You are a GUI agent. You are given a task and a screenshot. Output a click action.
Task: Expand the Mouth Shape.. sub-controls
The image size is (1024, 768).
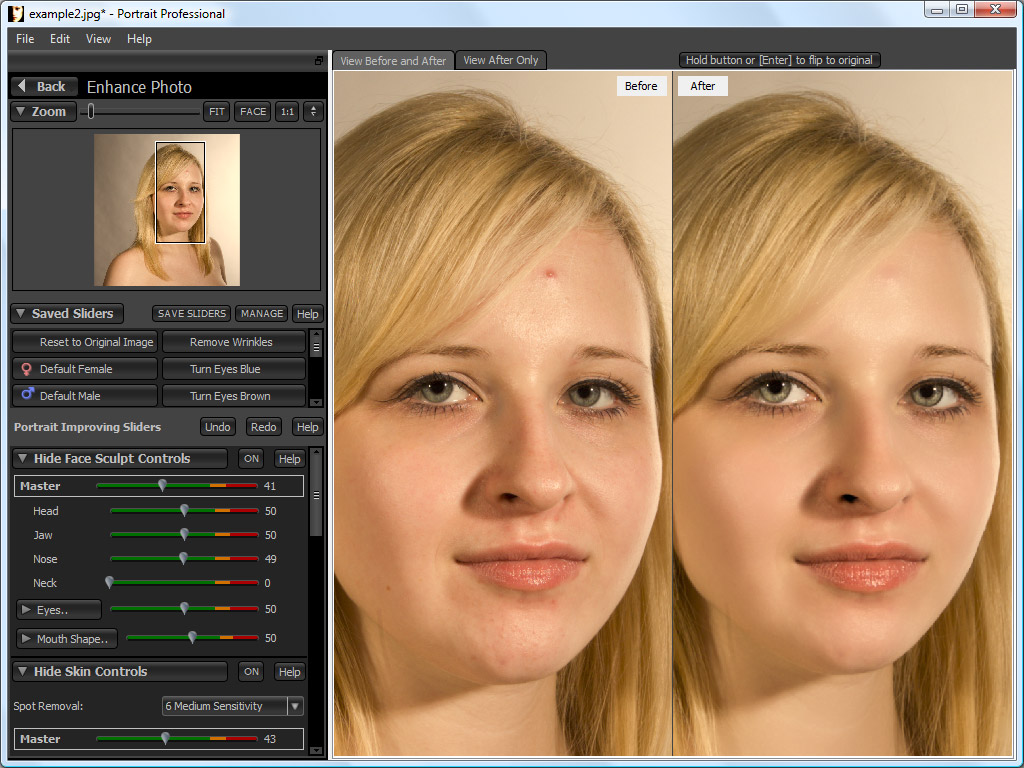67,639
